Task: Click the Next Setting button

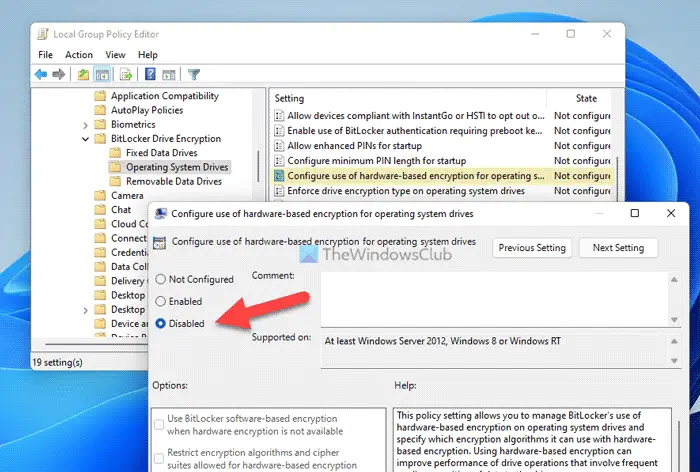Action: (618, 248)
